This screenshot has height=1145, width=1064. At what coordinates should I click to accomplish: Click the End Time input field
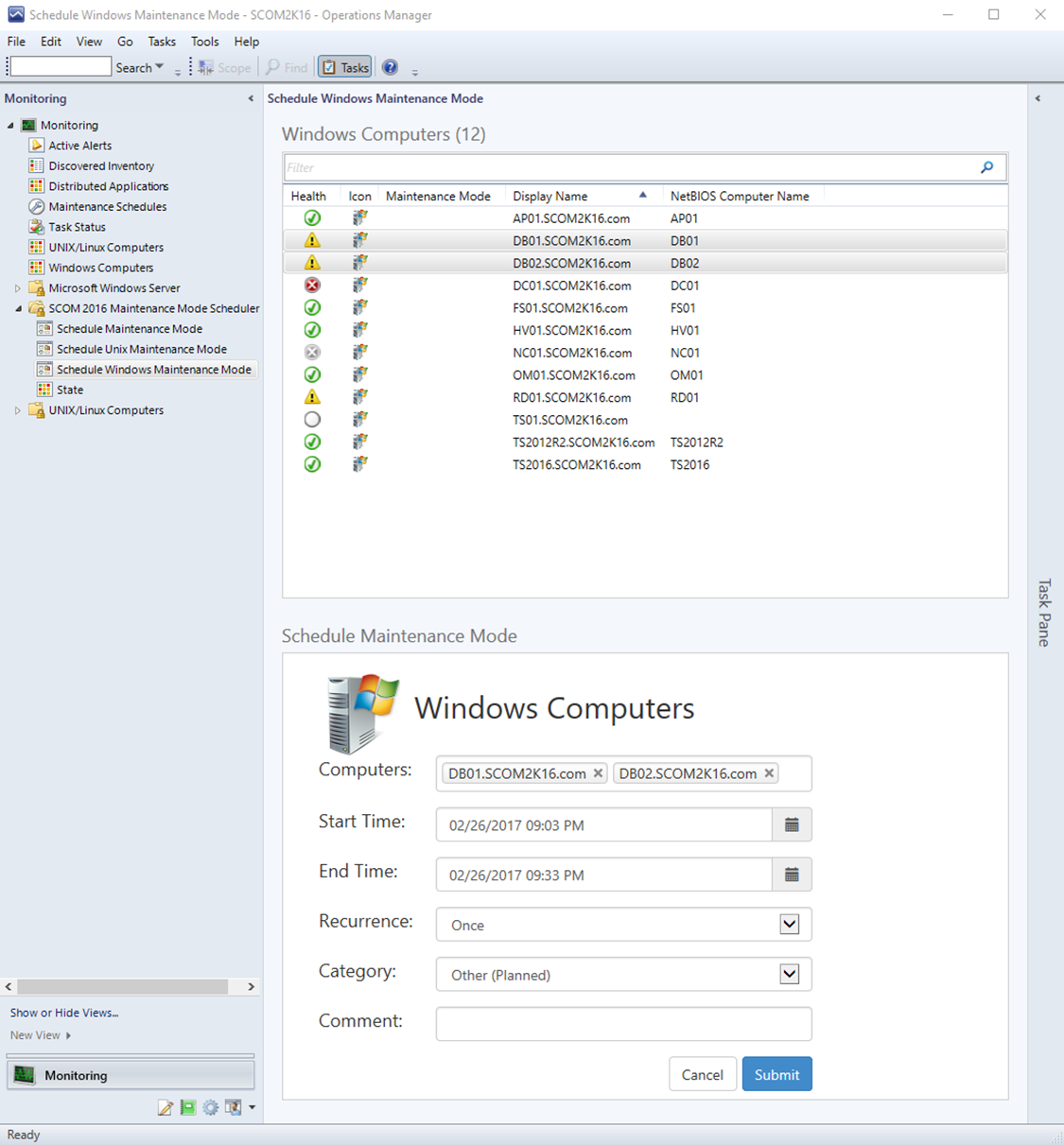[603, 875]
